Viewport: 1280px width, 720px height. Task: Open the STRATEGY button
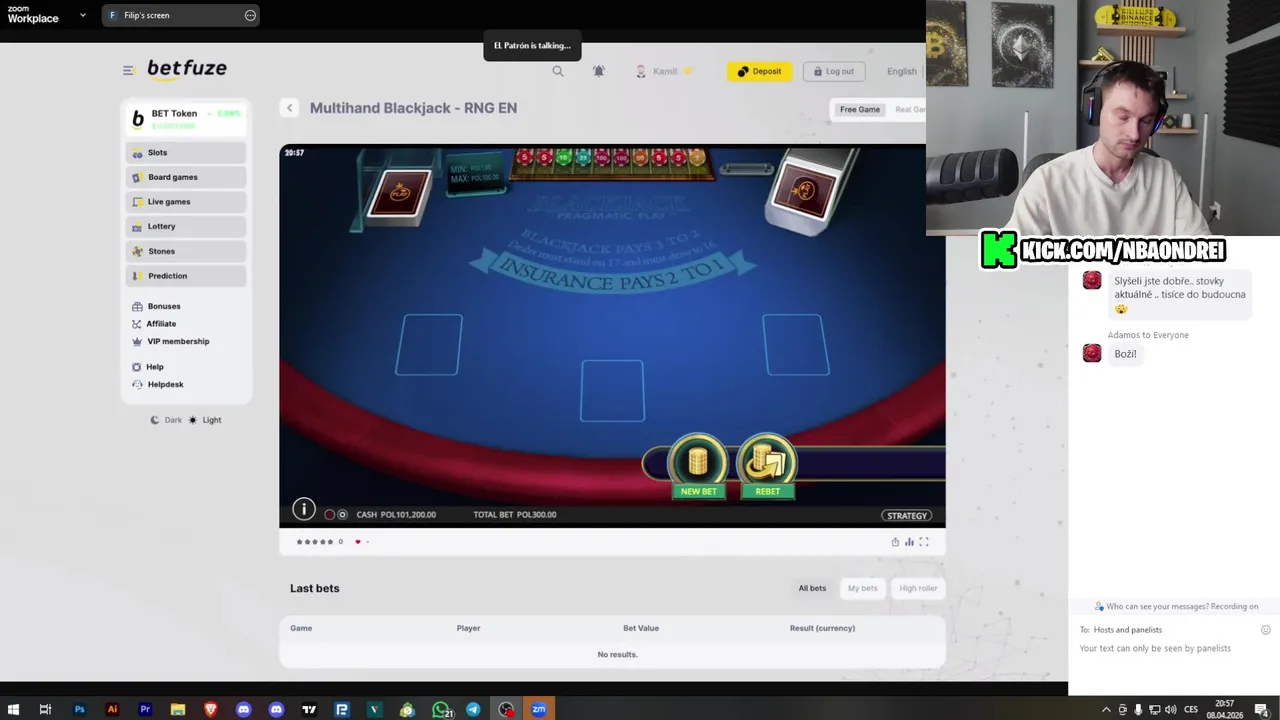pyautogui.click(x=907, y=516)
